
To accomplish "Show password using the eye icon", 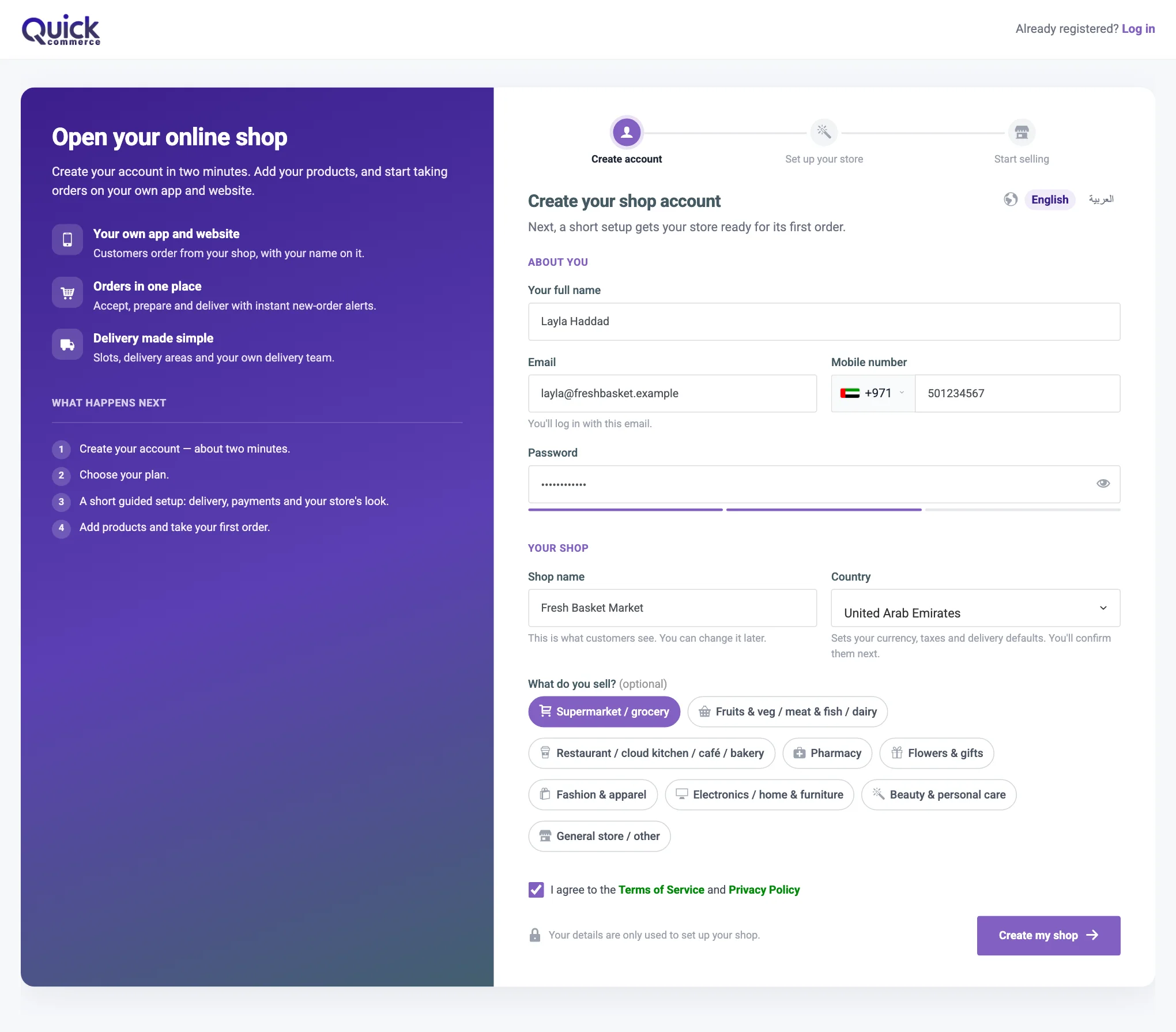I will [x=1103, y=484].
